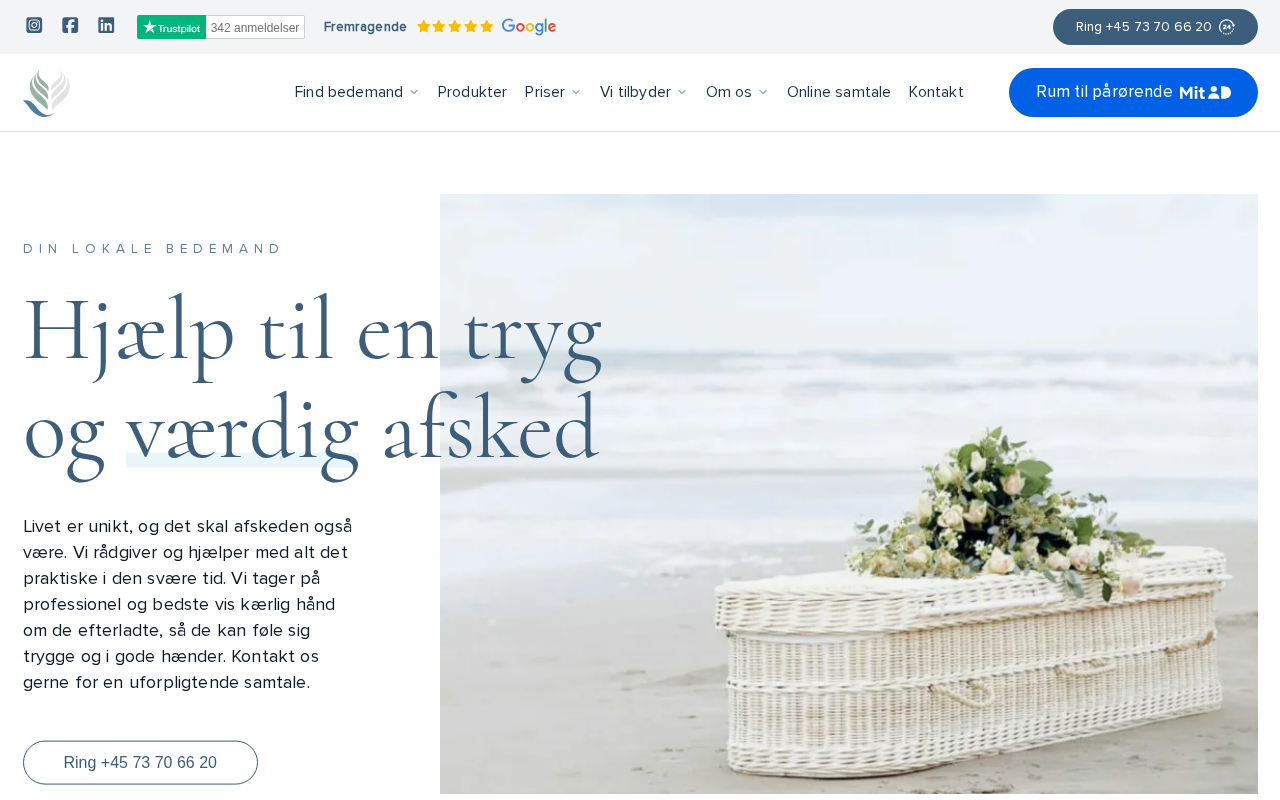Click the wicker coffin beach image

point(849,495)
